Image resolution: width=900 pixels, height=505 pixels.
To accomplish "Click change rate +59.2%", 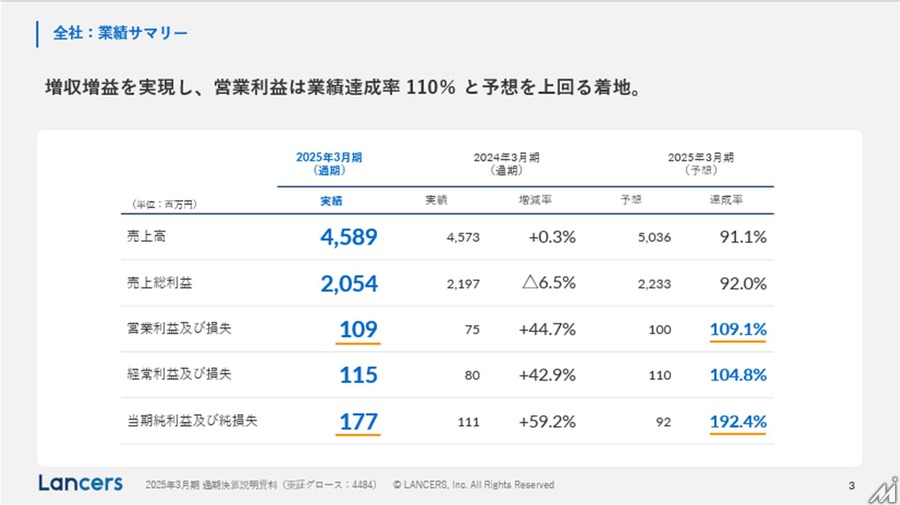I will click(x=547, y=421).
